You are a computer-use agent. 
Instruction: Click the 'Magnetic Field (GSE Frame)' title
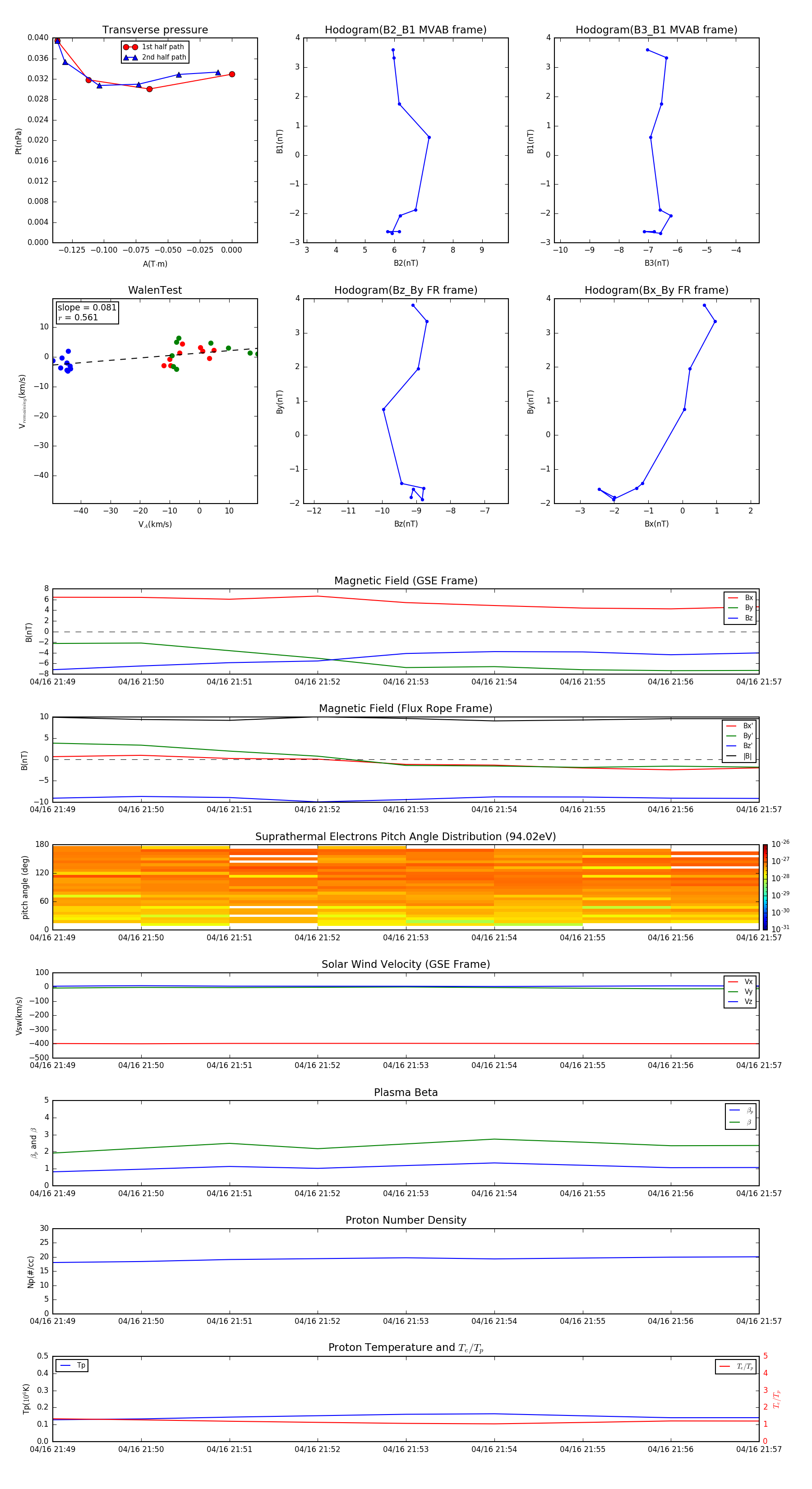(x=406, y=581)
